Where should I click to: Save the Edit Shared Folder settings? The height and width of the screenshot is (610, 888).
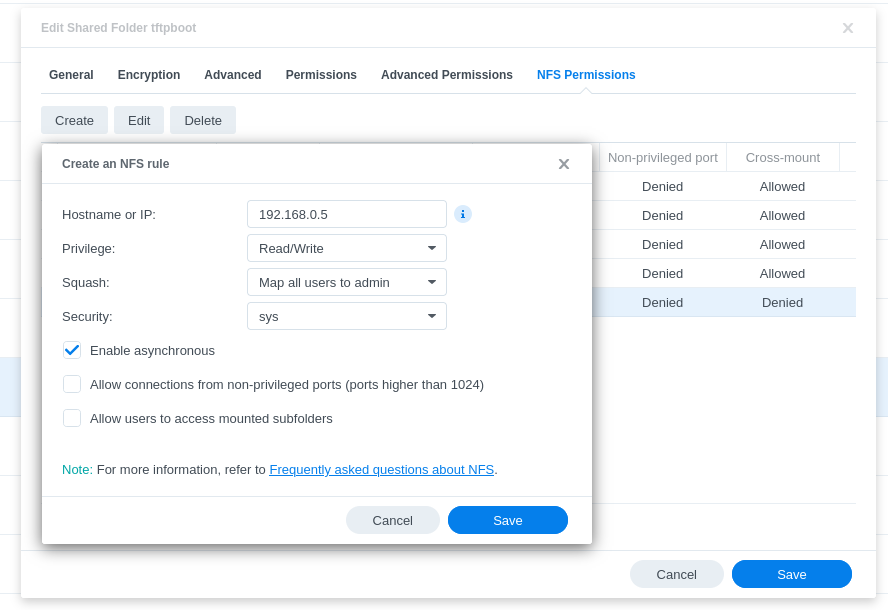(792, 574)
